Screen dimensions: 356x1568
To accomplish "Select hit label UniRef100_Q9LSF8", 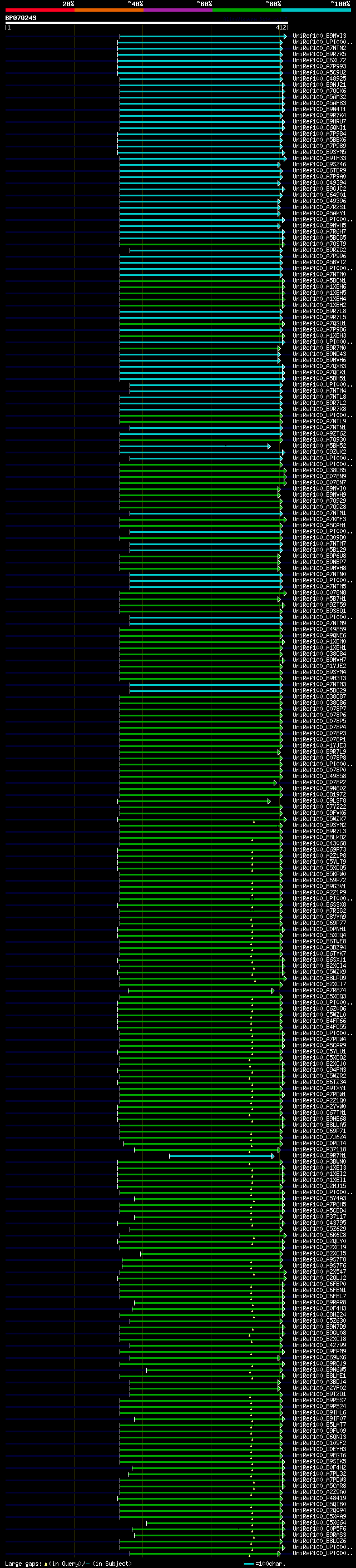I will tap(319, 801).
